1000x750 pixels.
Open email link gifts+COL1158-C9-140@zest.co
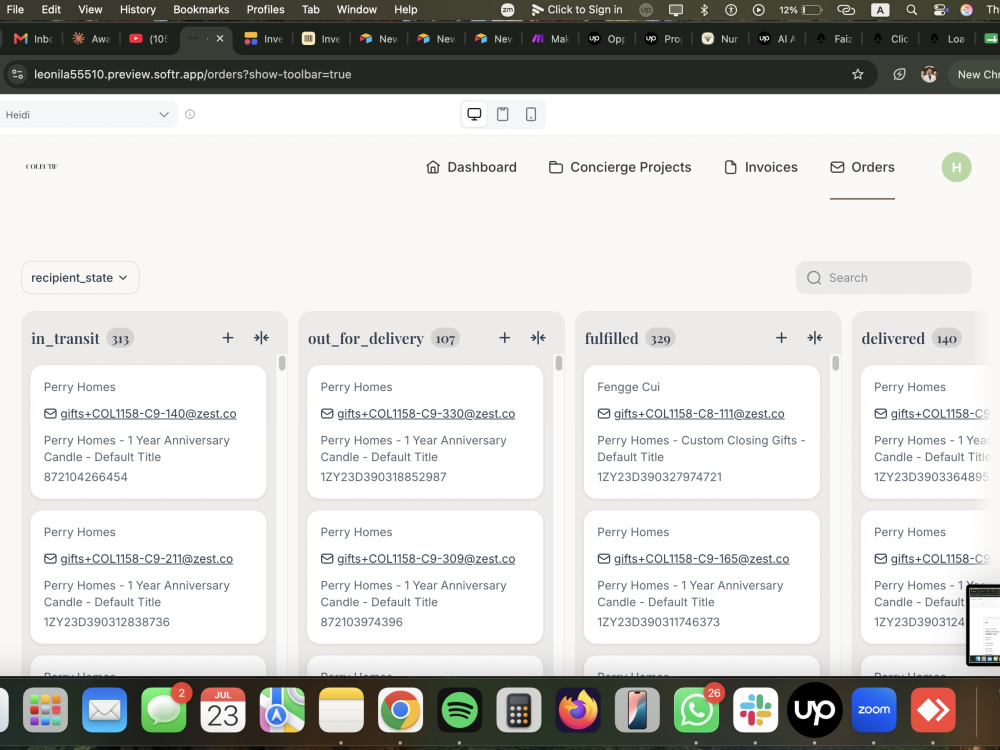149,413
